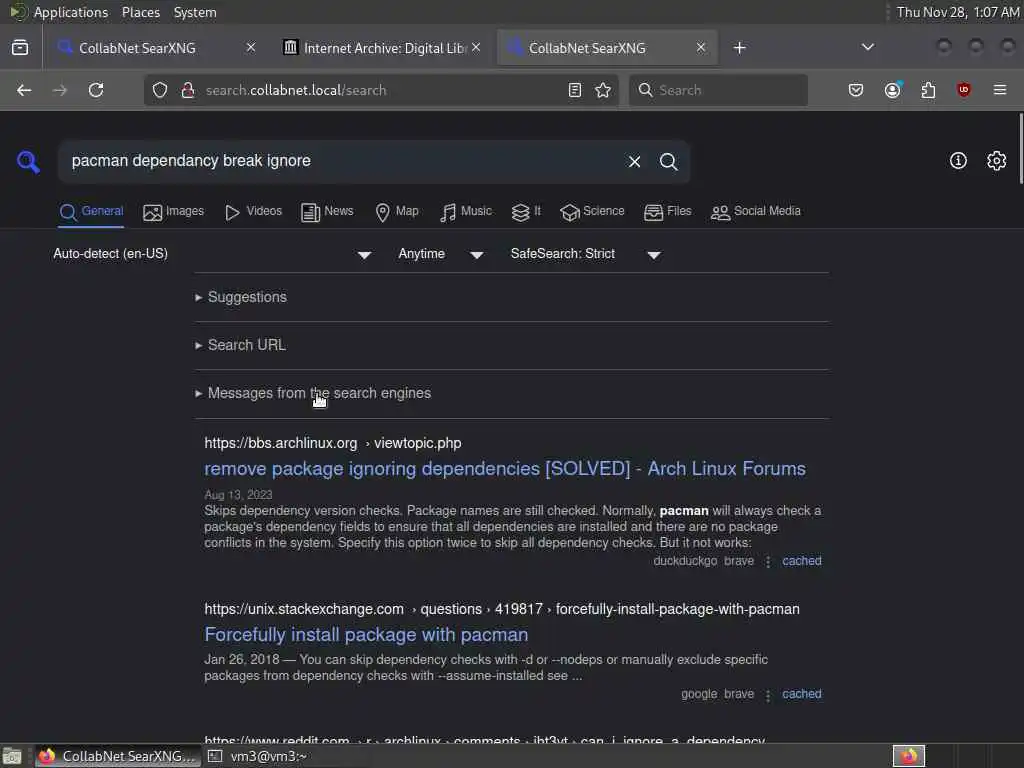
Task: Switch to the Social Media category
Action: pyautogui.click(x=756, y=212)
